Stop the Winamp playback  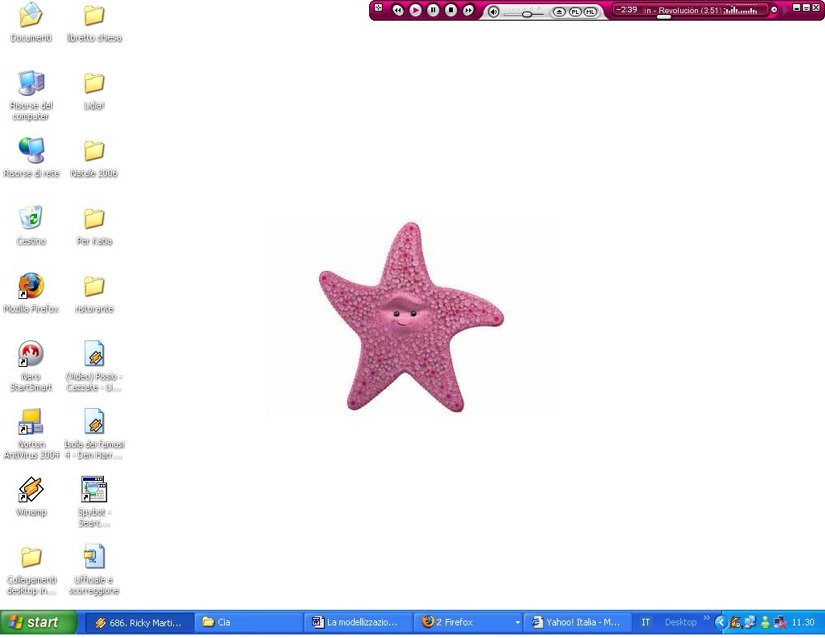point(450,10)
